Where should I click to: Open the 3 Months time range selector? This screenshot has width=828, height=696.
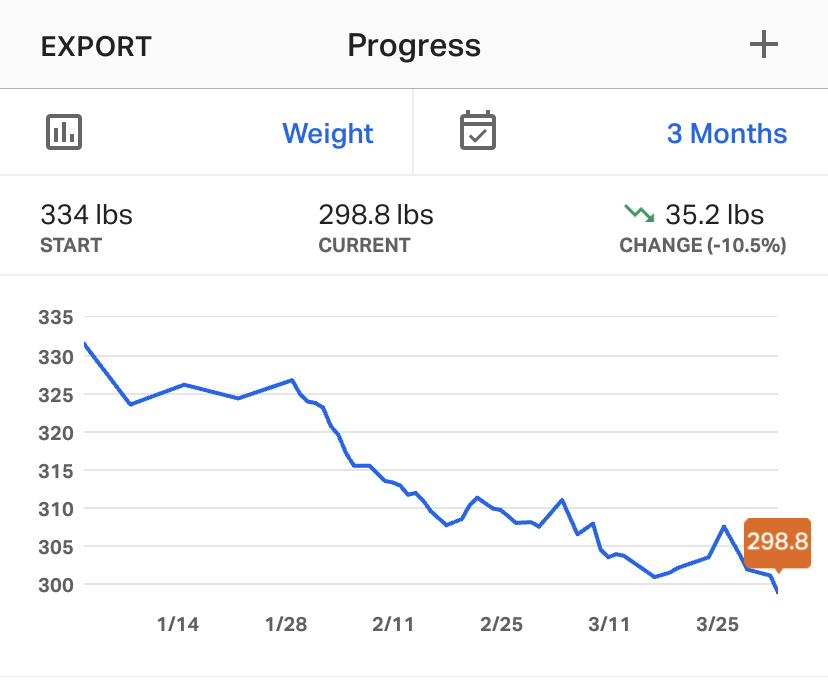click(x=726, y=134)
